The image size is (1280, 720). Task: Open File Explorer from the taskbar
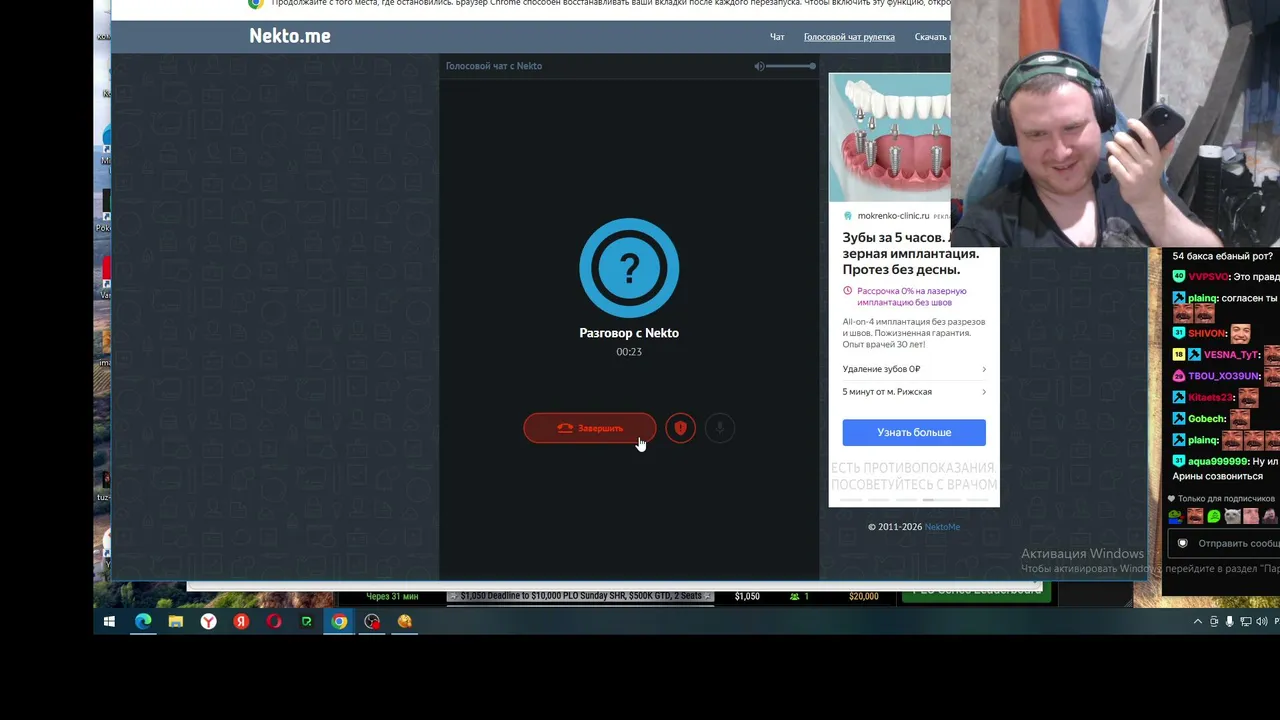(x=176, y=622)
